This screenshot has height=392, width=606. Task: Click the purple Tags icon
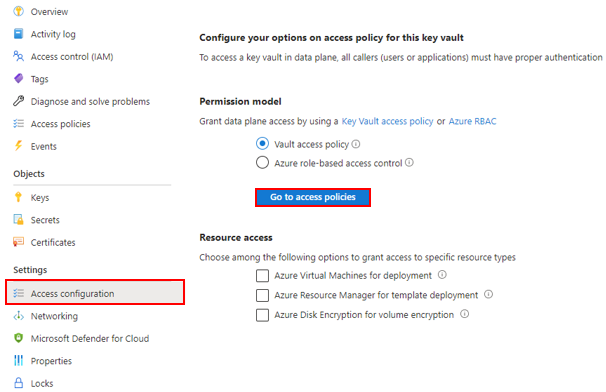pos(19,78)
